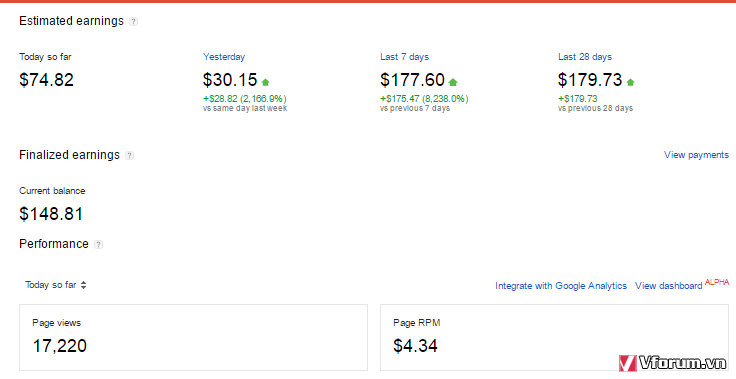Open the Last 7 days report link

pyautogui.click(x=404, y=57)
